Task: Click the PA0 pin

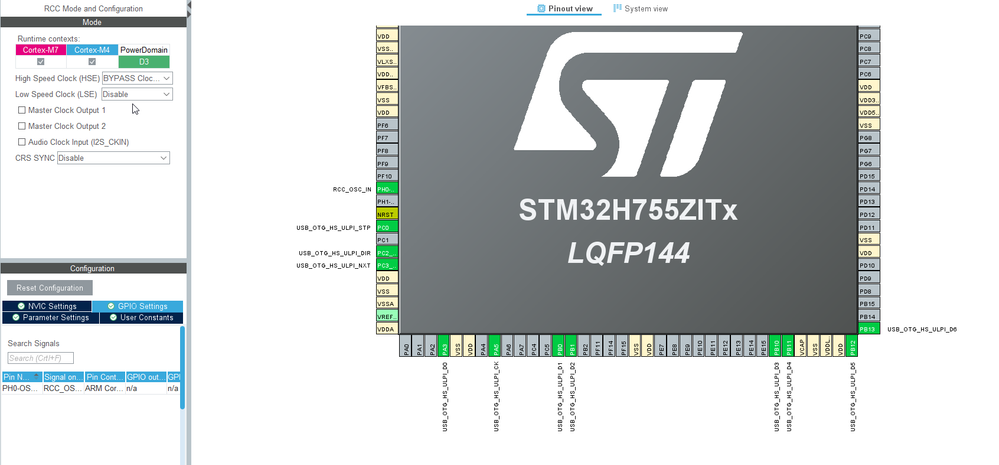Action: point(406,346)
